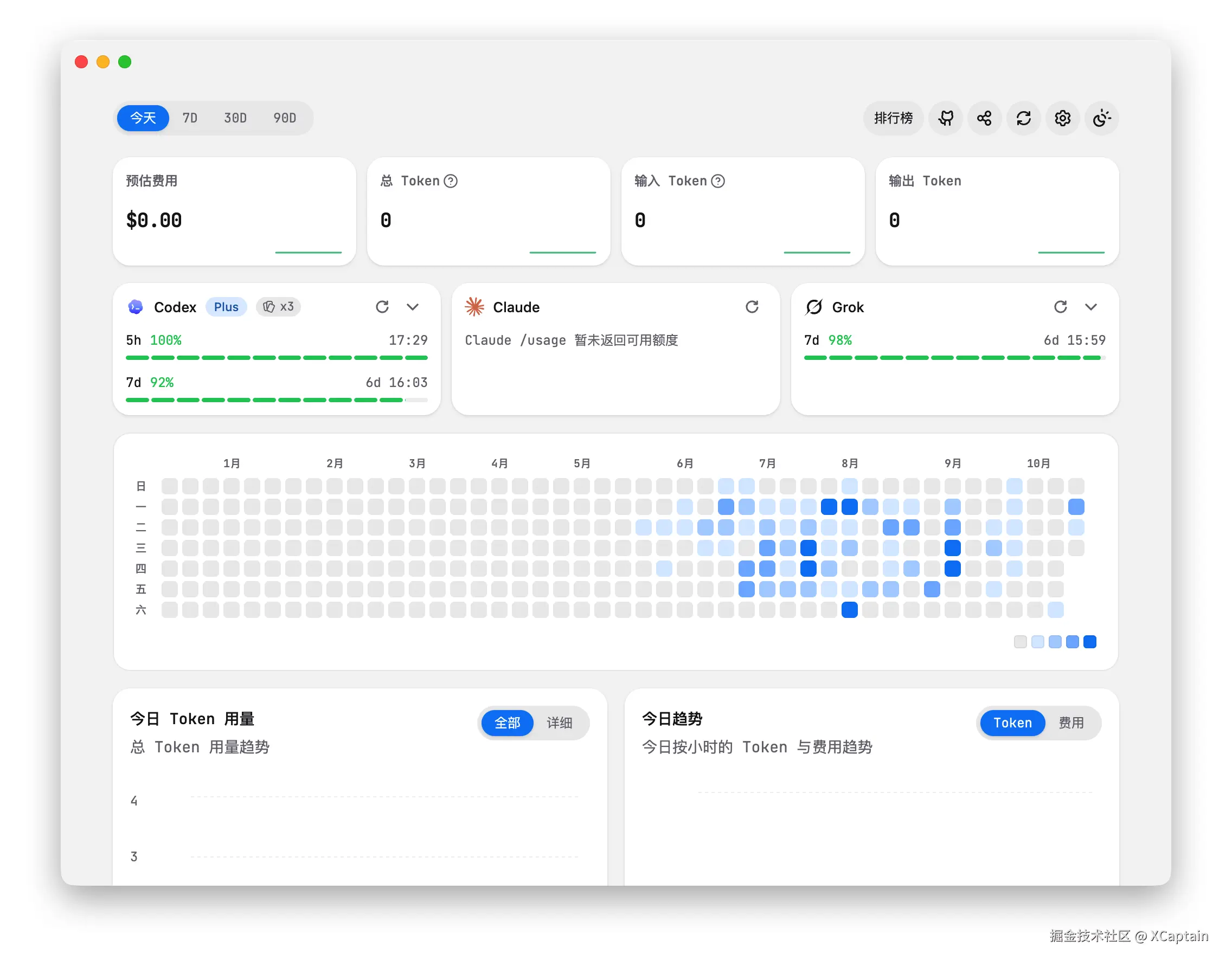This screenshot has height=967, width=1232.
Task: Switch to the 7D time range
Action: pyautogui.click(x=190, y=118)
